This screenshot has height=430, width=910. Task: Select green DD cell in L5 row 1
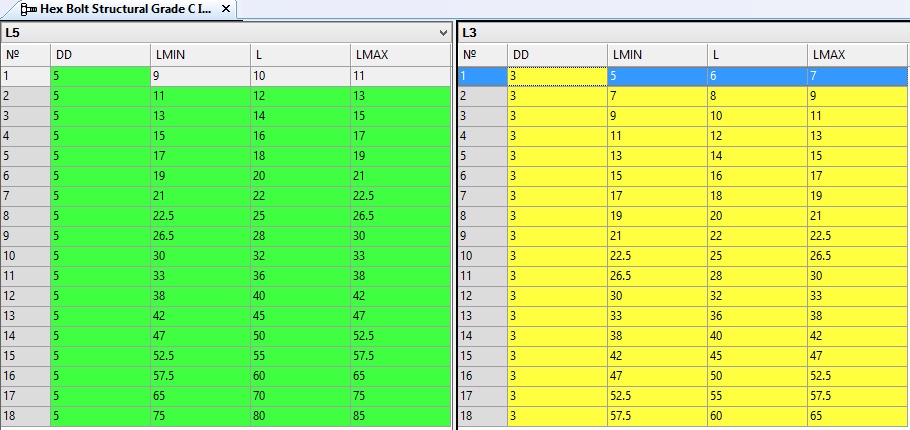[100, 75]
